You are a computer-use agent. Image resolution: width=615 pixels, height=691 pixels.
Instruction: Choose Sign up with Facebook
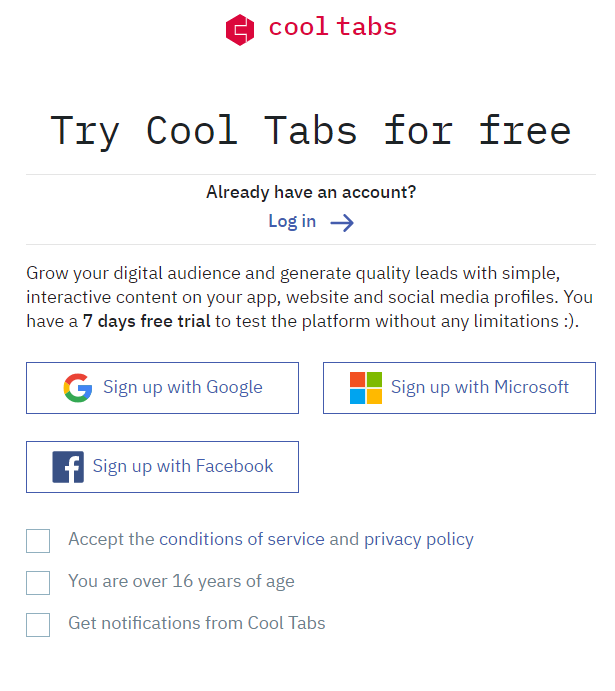pyautogui.click(x=163, y=467)
